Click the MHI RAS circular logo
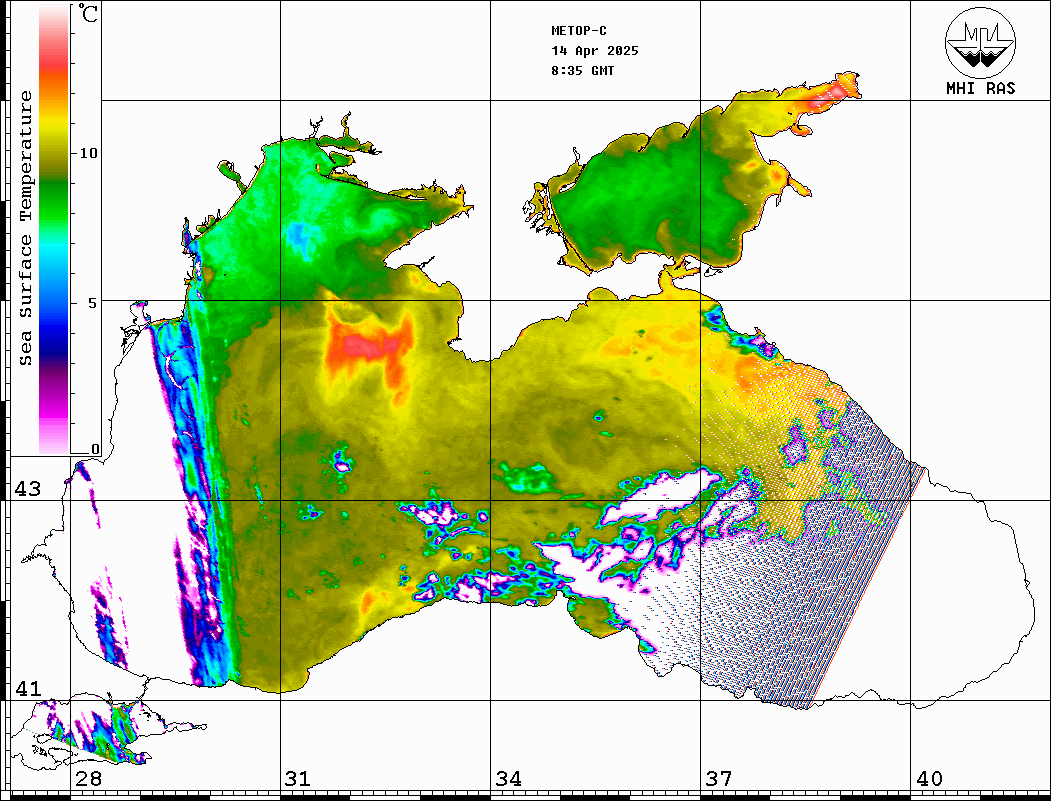The height and width of the screenshot is (801, 1051). (x=980, y=42)
